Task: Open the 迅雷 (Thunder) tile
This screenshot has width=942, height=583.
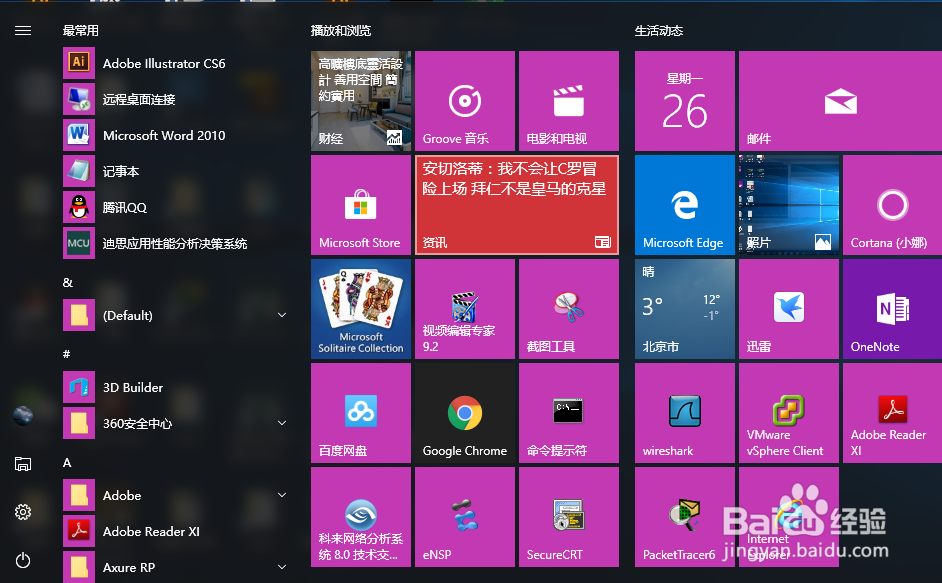Action: [x=789, y=309]
